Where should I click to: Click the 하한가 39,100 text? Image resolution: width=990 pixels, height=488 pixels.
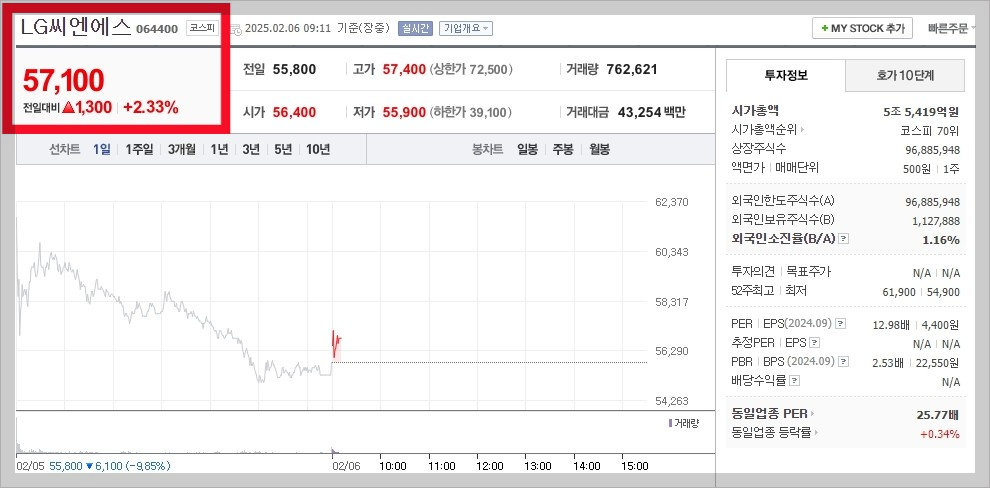[x=471, y=113]
